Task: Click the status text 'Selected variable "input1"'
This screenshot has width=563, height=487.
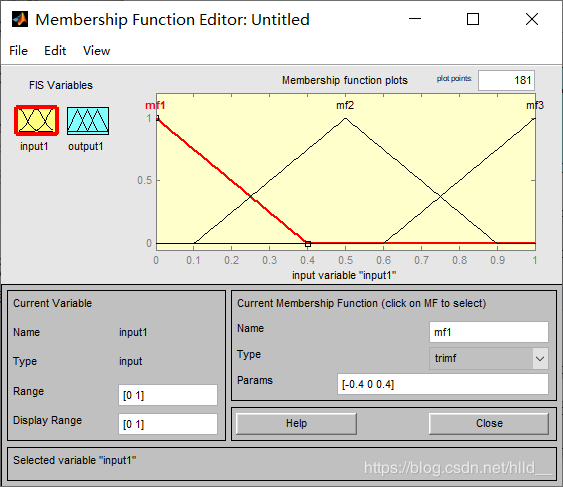Action: 75,460
